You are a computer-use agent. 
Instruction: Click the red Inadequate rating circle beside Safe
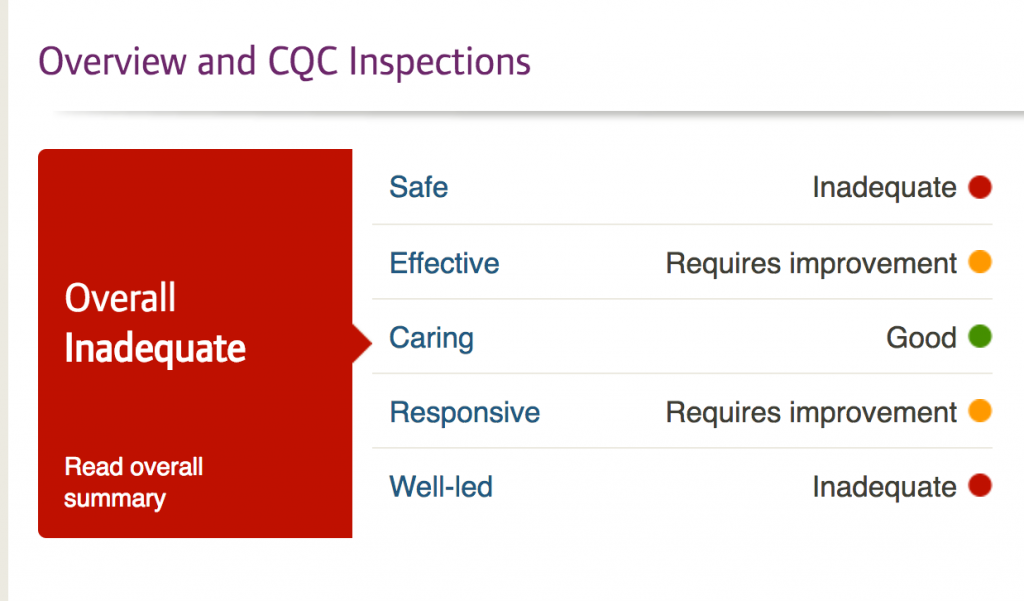tap(978, 187)
